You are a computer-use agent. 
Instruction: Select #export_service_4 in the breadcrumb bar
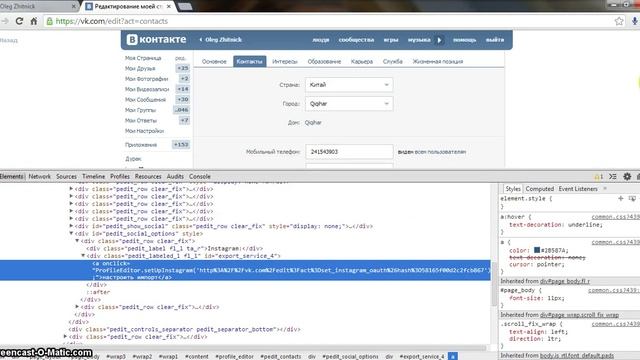click(422, 356)
